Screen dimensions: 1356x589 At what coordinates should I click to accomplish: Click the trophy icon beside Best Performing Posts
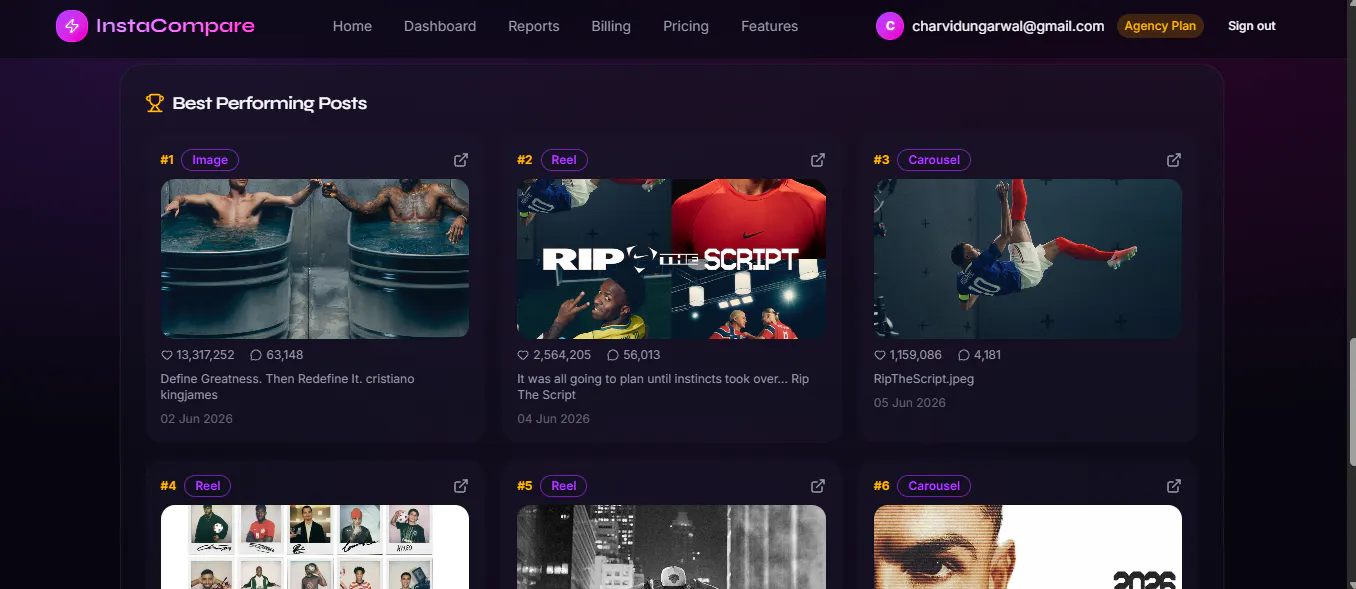pyautogui.click(x=155, y=103)
